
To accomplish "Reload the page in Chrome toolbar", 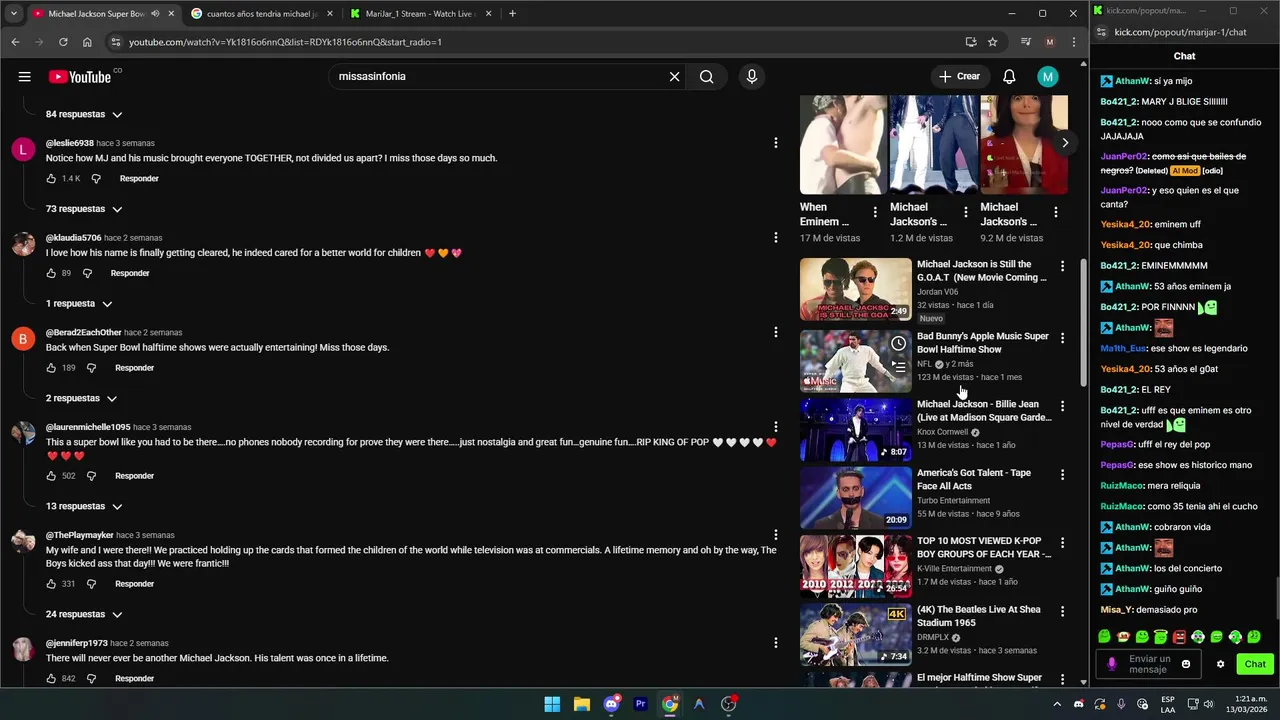I will 63,42.
